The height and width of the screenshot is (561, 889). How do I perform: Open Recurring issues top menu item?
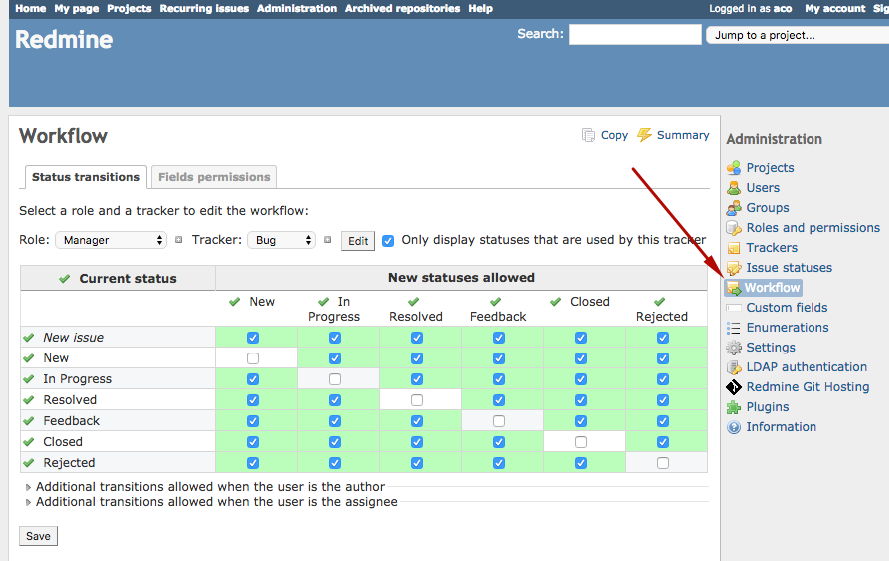[204, 9]
